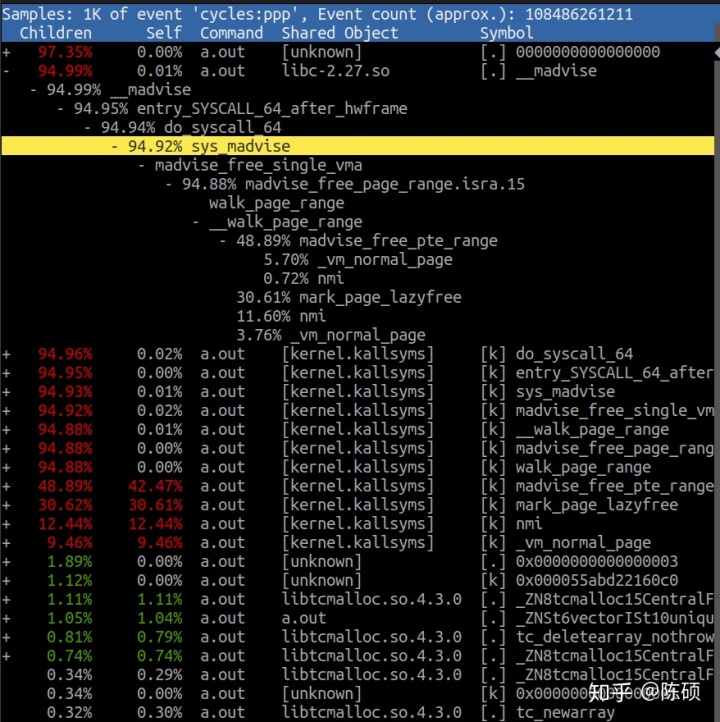Select the Children column header
The image size is (720, 722).
(56, 33)
